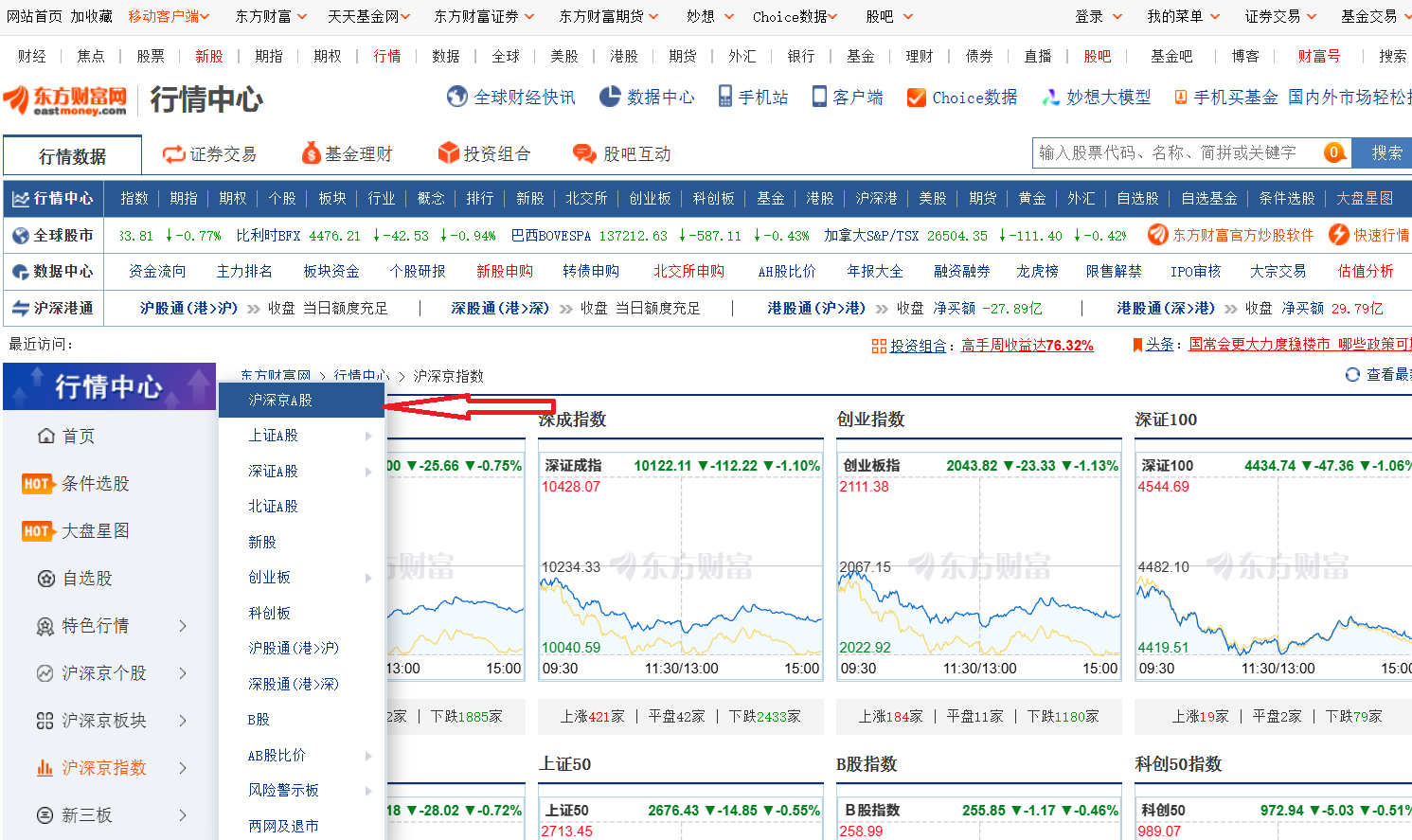Click the 东方财富网 eastmoney logo
Screen dimensions: 1412x840
65,99
